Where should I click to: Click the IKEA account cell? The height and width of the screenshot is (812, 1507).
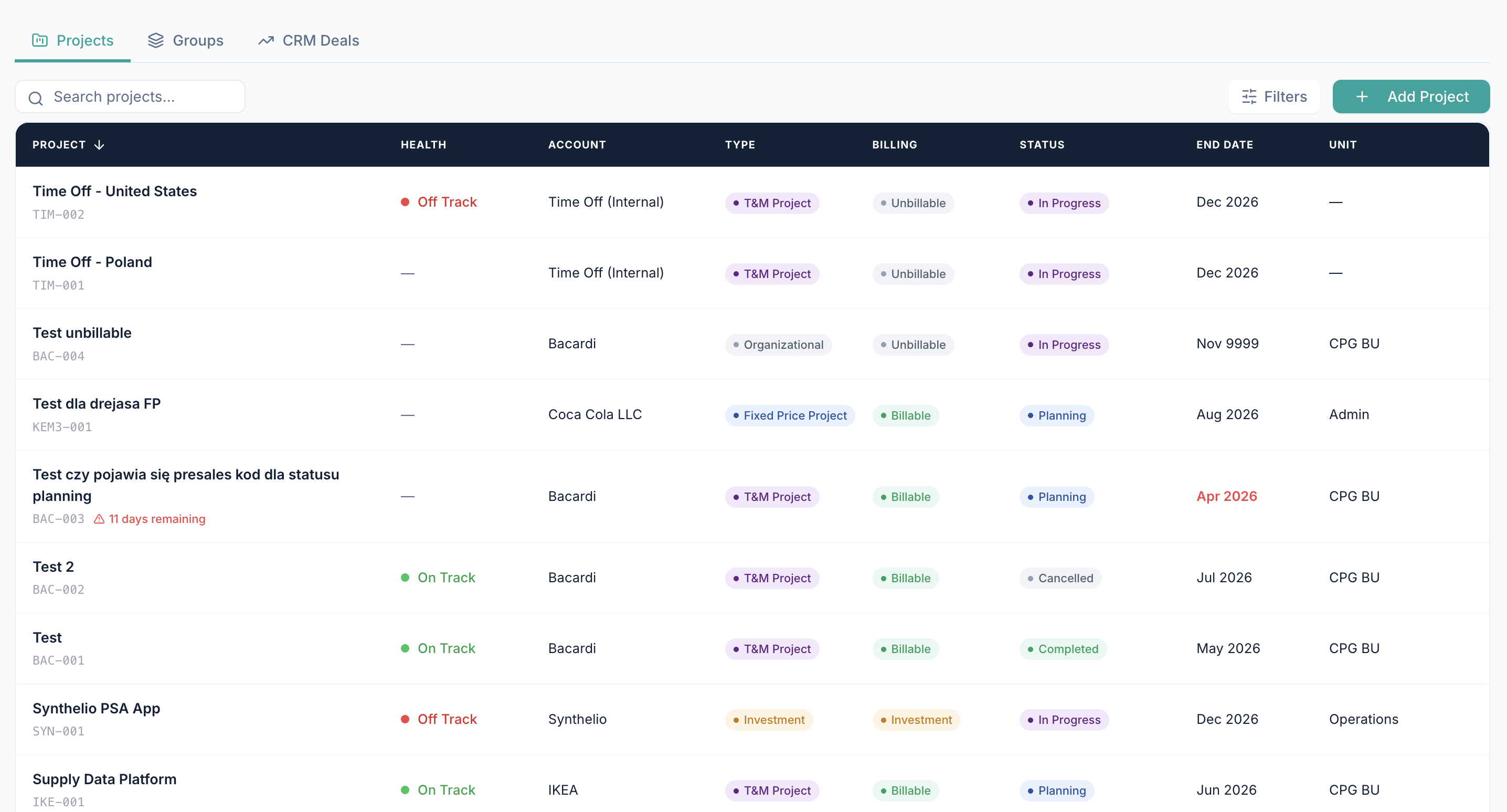point(563,790)
